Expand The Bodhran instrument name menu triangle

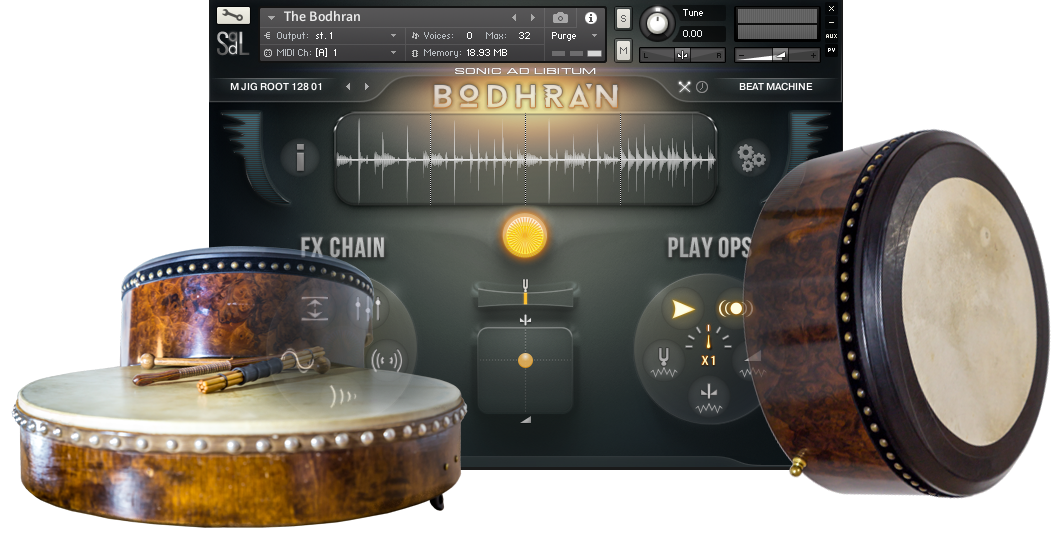(x=271, y=18)
